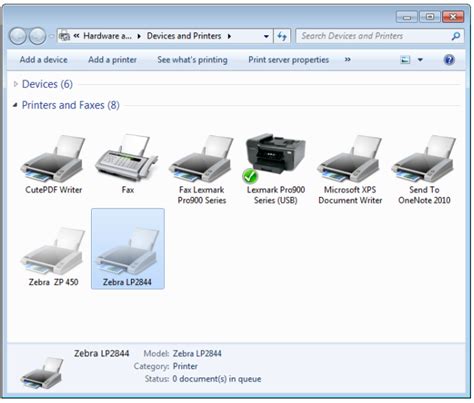Select the Microsoft XPS Document Writer icon

pos(350,158)
